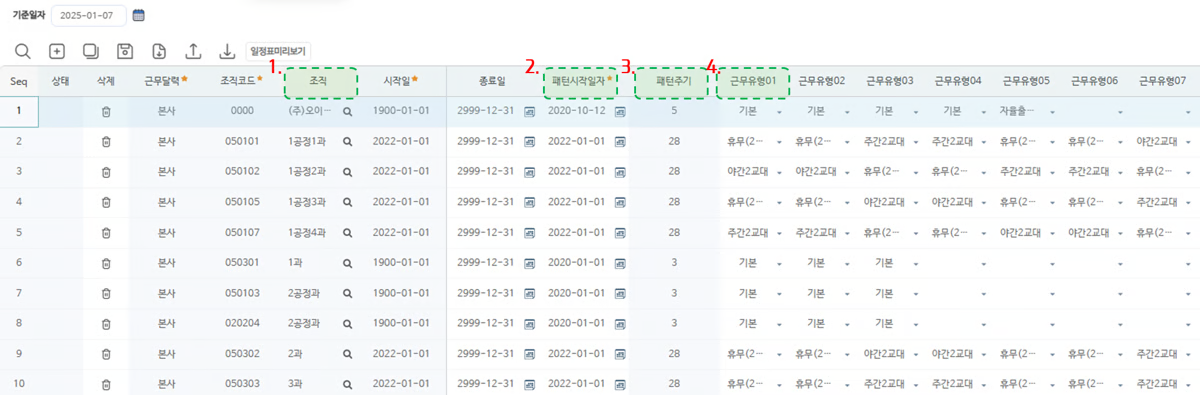Select the Seq 8 cell

pos(19,323)
